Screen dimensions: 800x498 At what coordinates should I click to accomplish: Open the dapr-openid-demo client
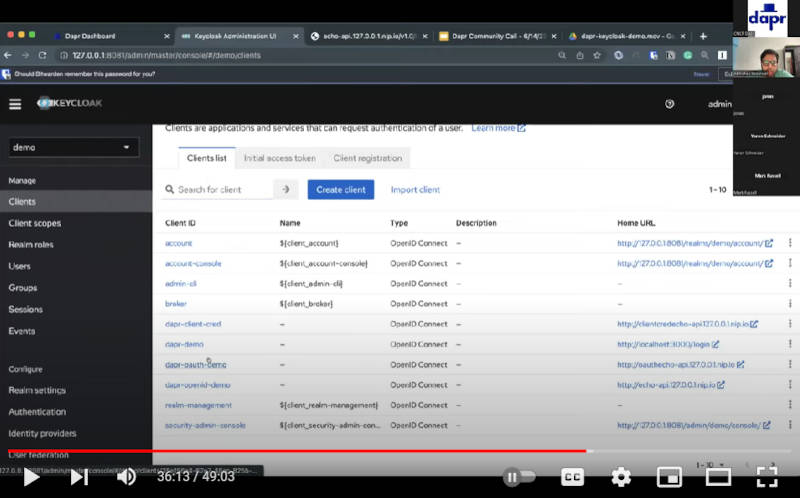pos(197,385)
